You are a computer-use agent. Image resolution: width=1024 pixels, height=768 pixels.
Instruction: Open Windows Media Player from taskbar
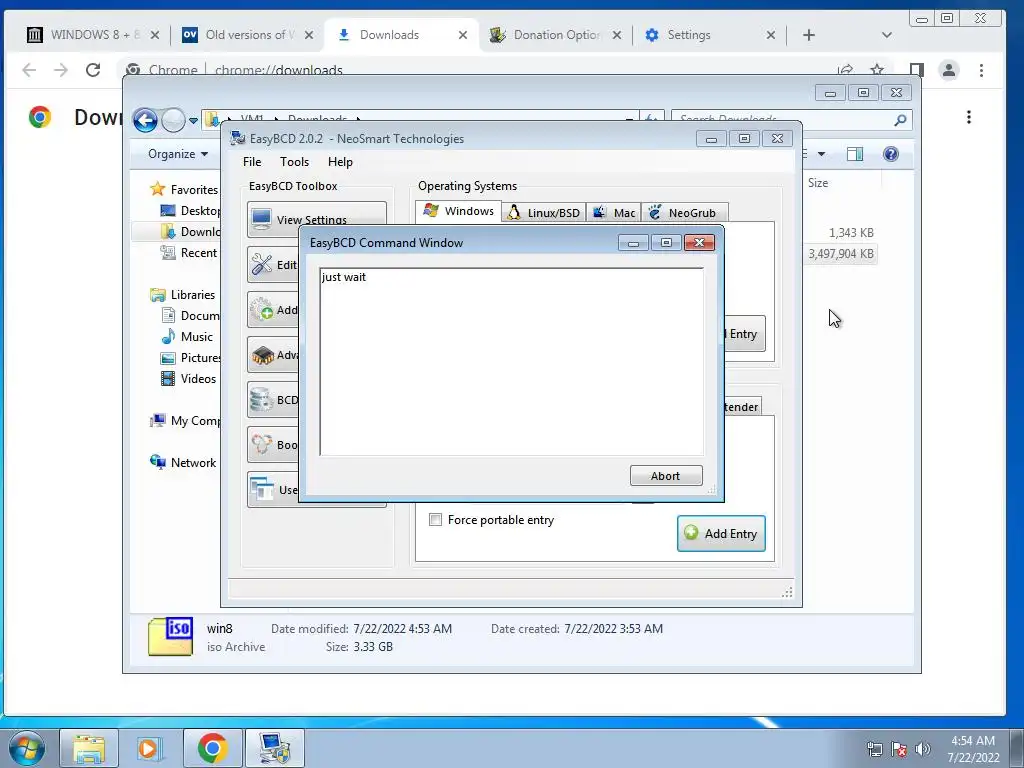(148, 748)
